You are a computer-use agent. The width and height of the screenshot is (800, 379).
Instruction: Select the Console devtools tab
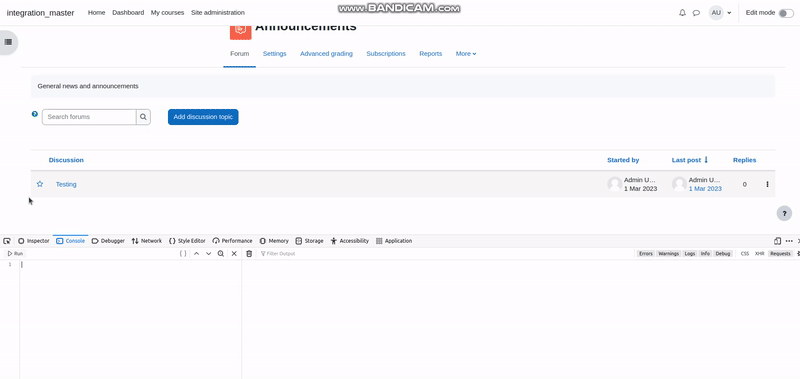tap(70, 241)
